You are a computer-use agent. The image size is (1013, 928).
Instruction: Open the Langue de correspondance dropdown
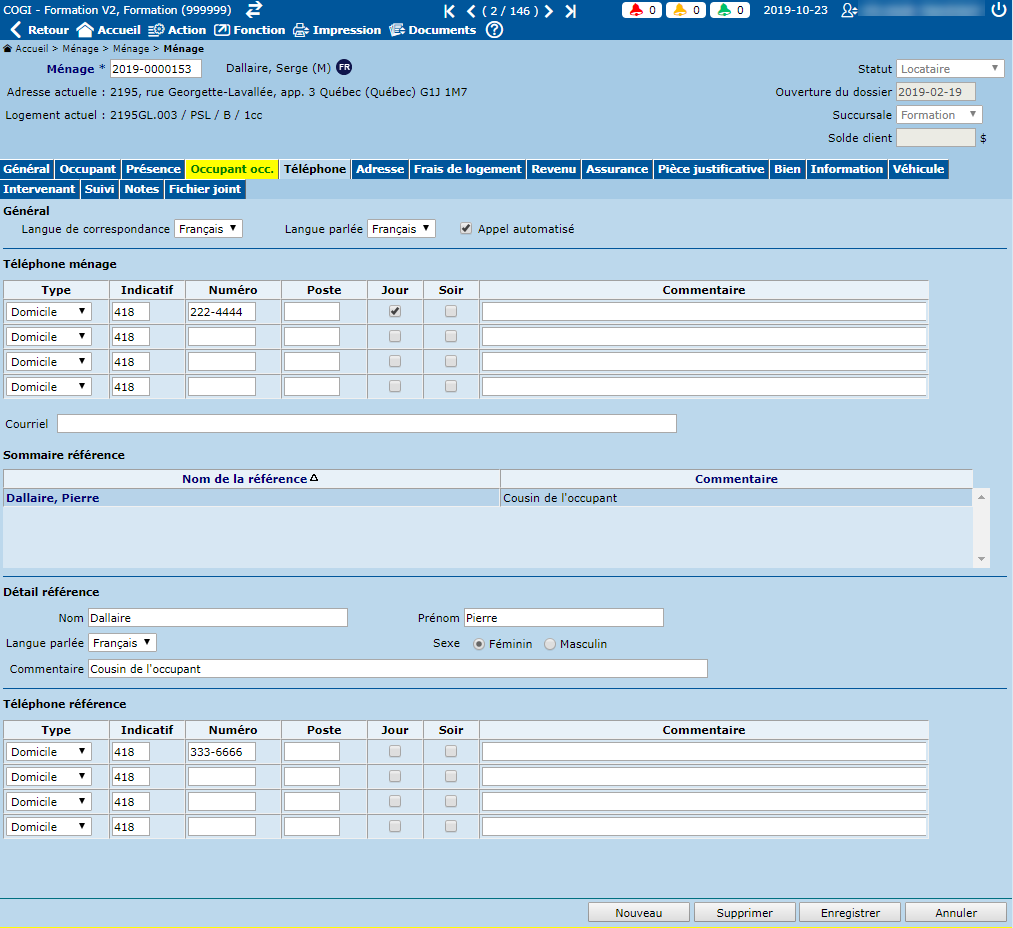[208, 229]
